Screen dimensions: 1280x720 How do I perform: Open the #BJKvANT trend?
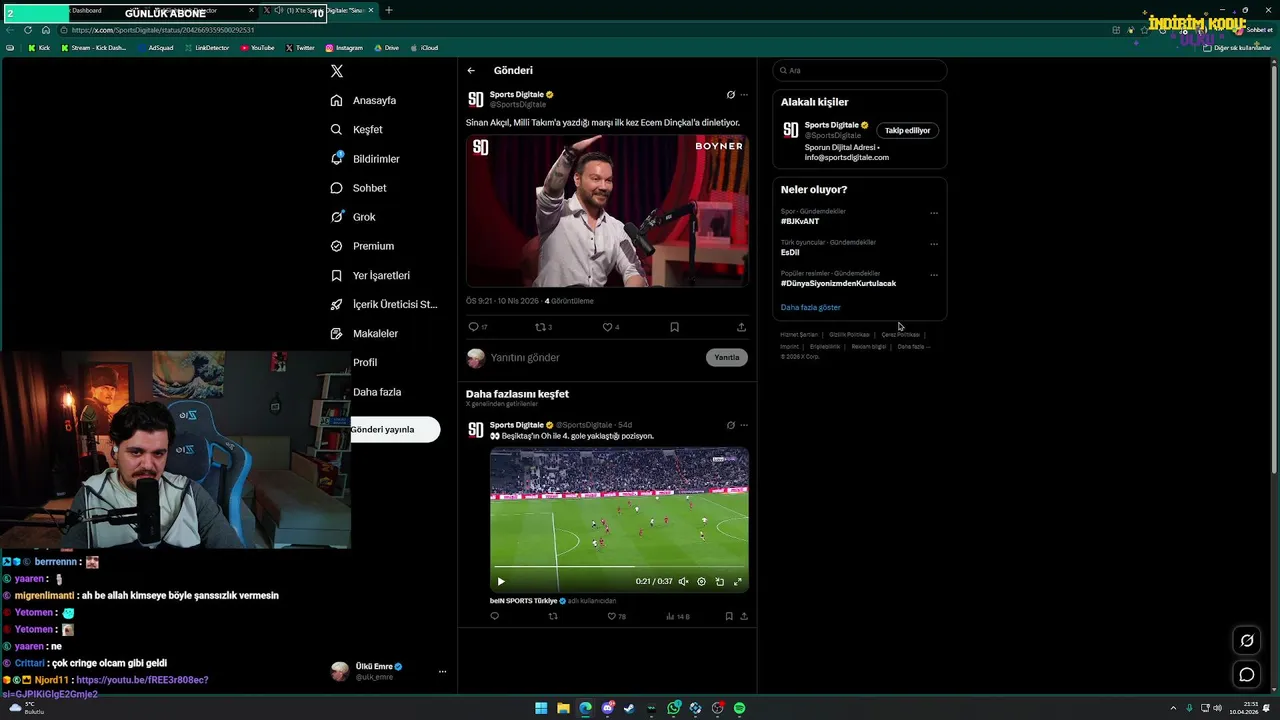point(800,222)
